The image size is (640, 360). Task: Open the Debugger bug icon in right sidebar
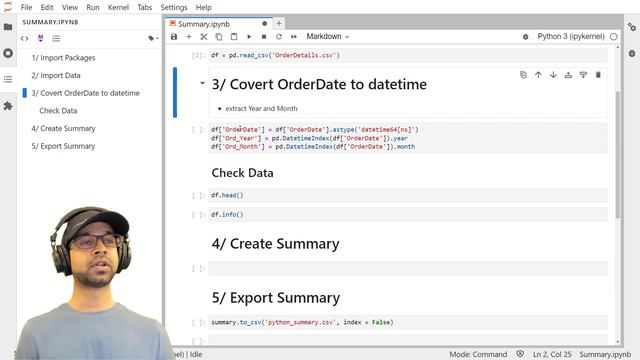click(632, 53)
